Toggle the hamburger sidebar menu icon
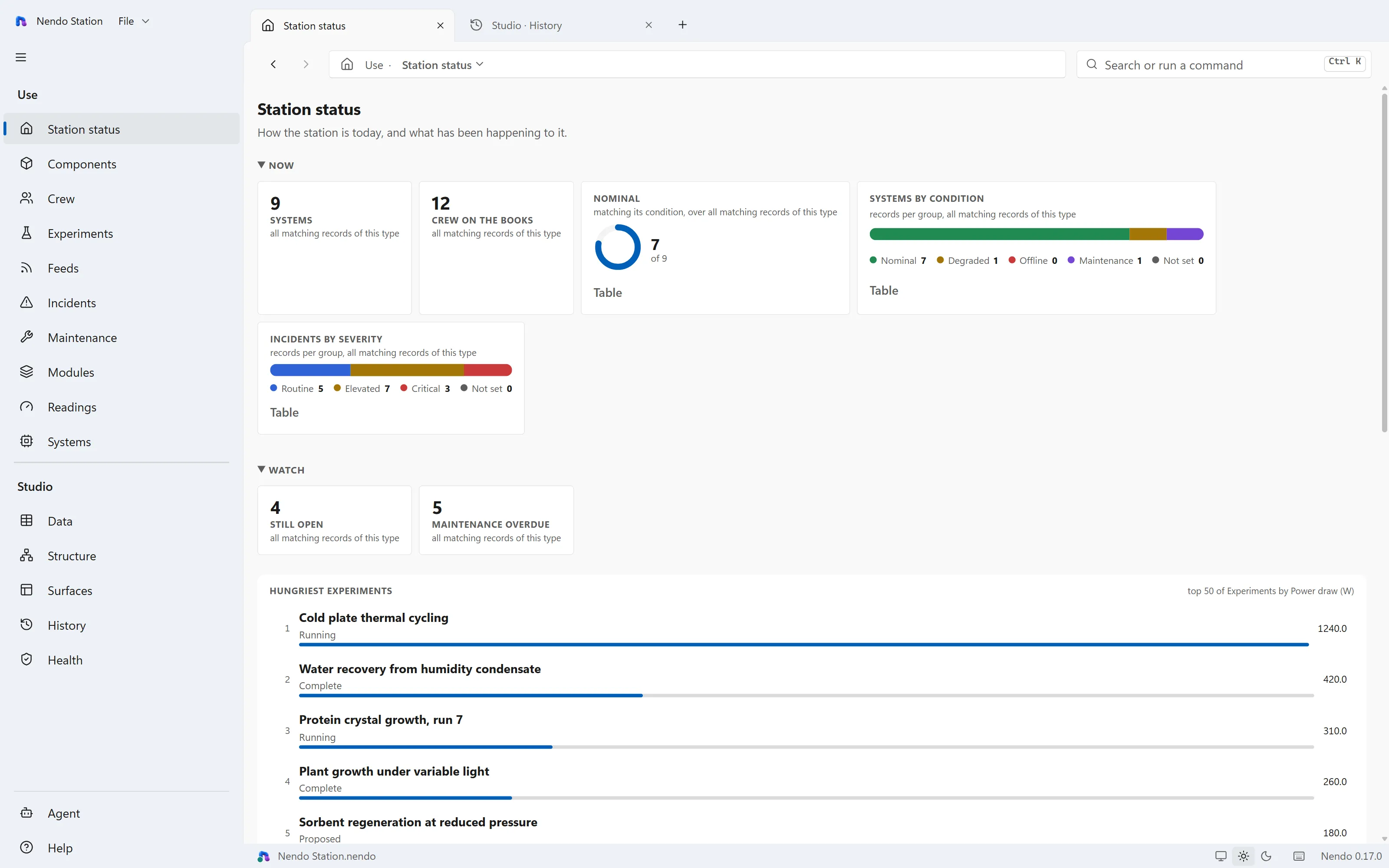The image size is (1389, 868). 21,57
